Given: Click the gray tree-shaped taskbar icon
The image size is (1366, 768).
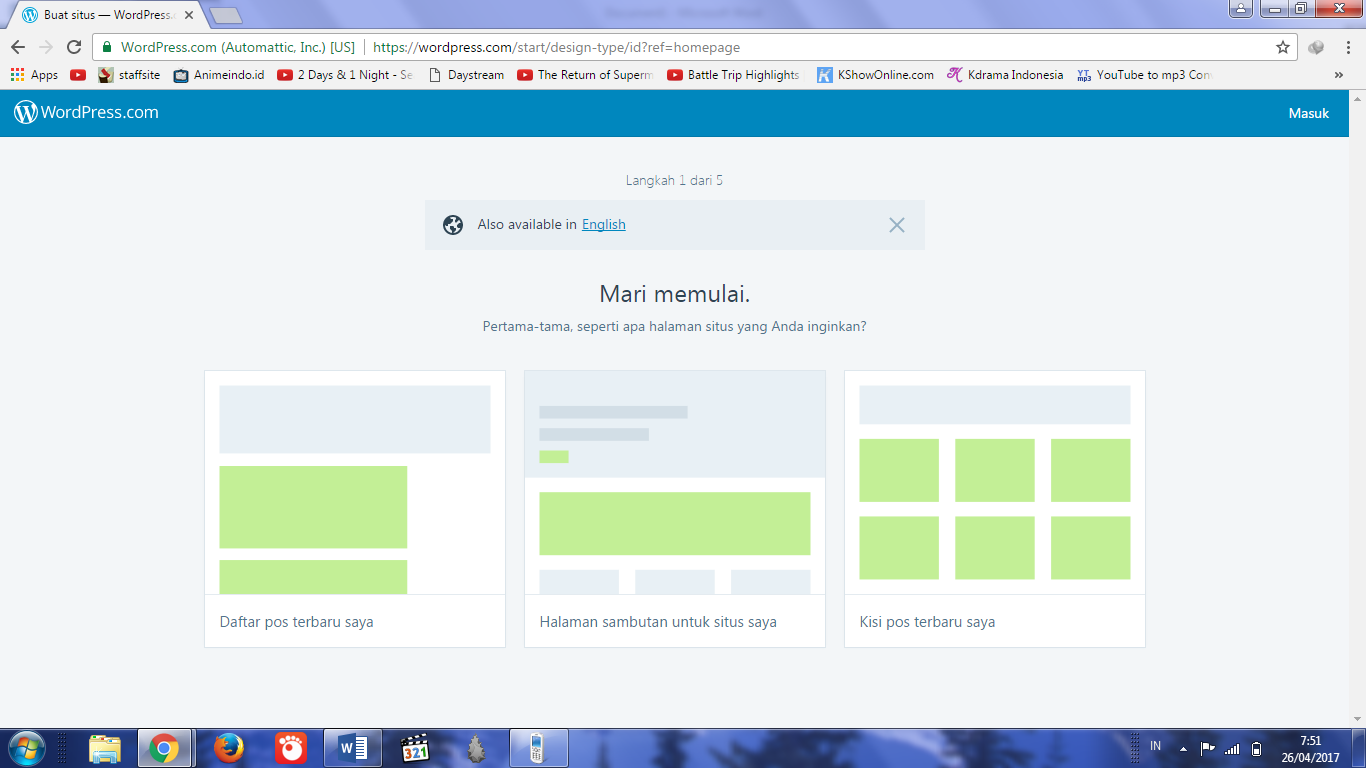Looking at the screenshot, I should point(477,748).
